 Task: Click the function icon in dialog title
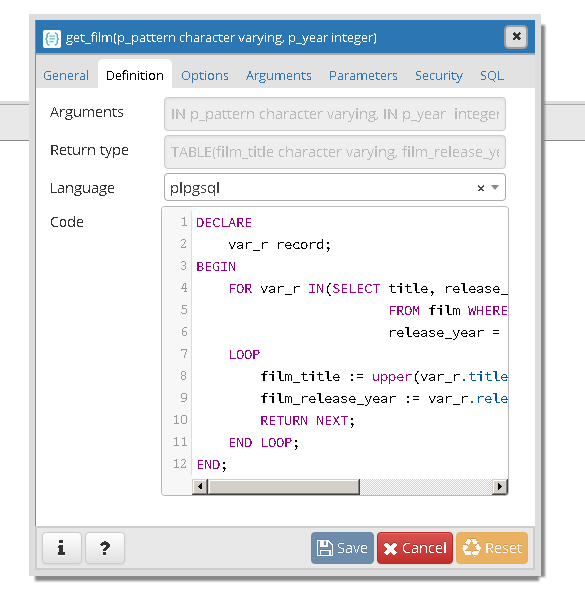click(52, 38)
